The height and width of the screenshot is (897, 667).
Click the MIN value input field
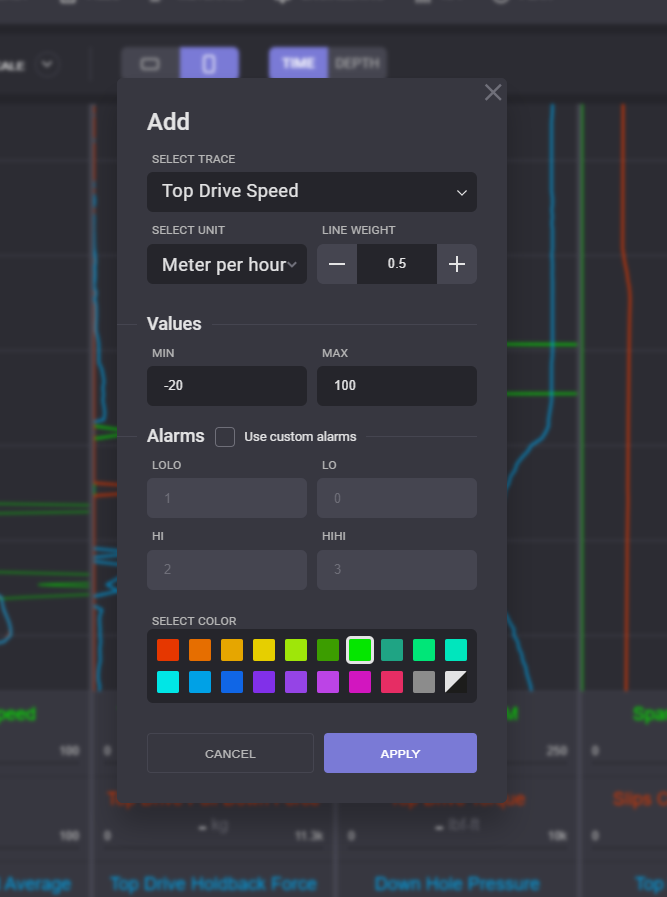click(227, 386)
